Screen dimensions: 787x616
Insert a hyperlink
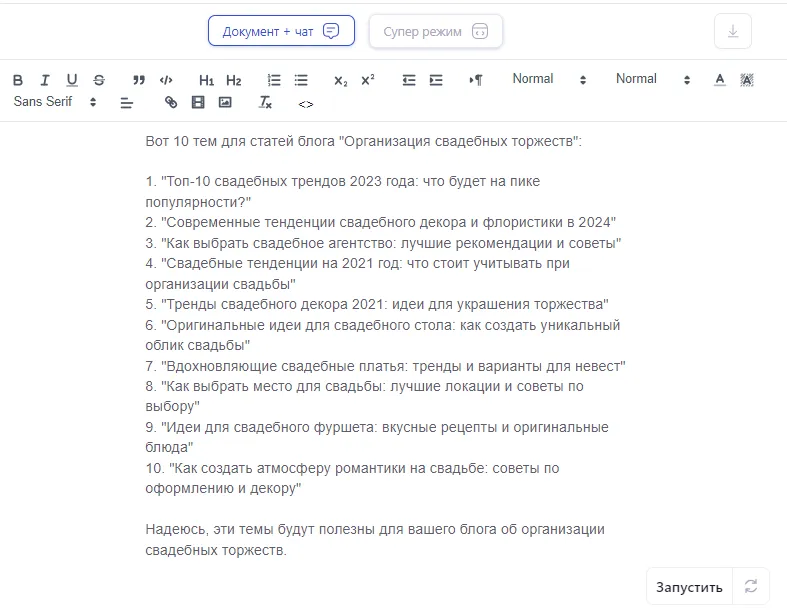171,102
